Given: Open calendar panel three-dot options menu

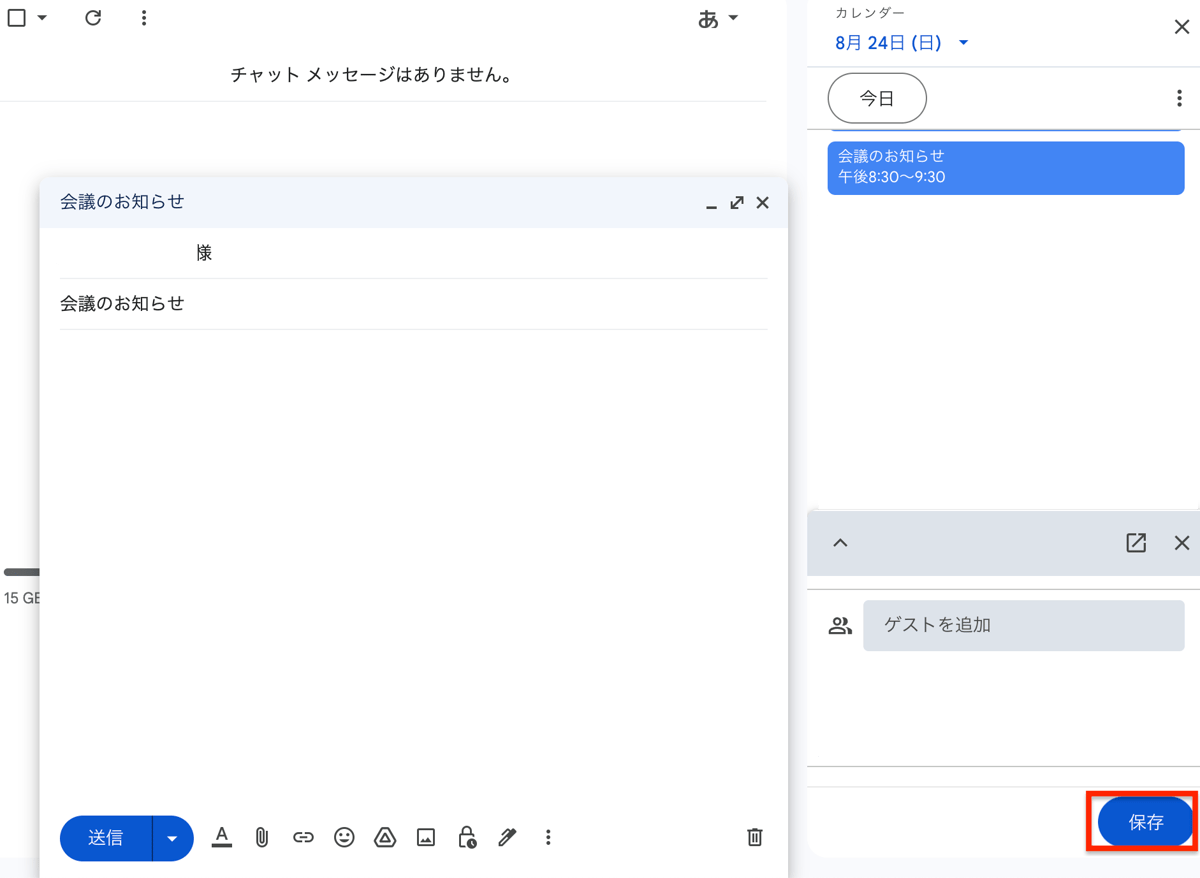Looking at the screenshot, I should [x=1179, y=98].
